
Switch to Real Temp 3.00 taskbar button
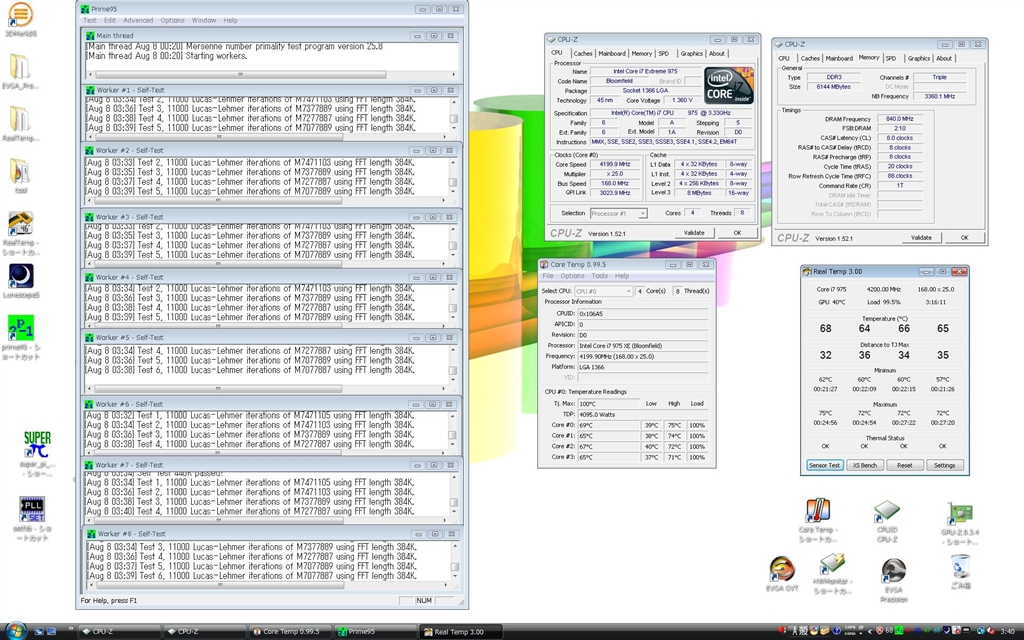[460, 632]
